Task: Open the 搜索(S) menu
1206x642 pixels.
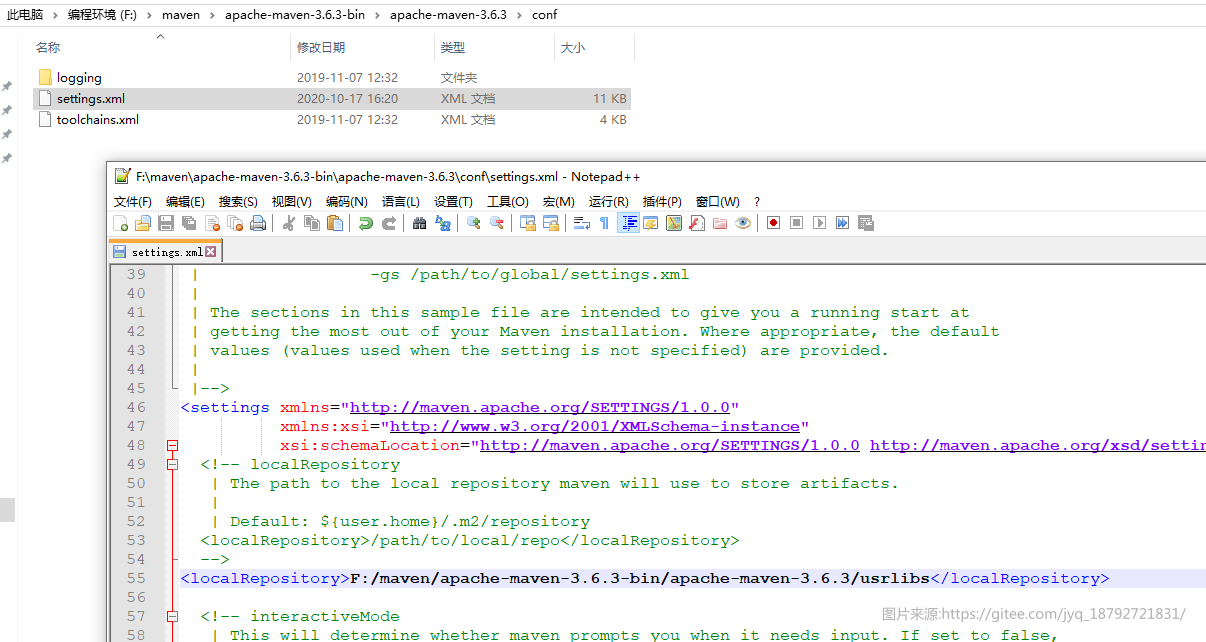Action: point(238,202)
